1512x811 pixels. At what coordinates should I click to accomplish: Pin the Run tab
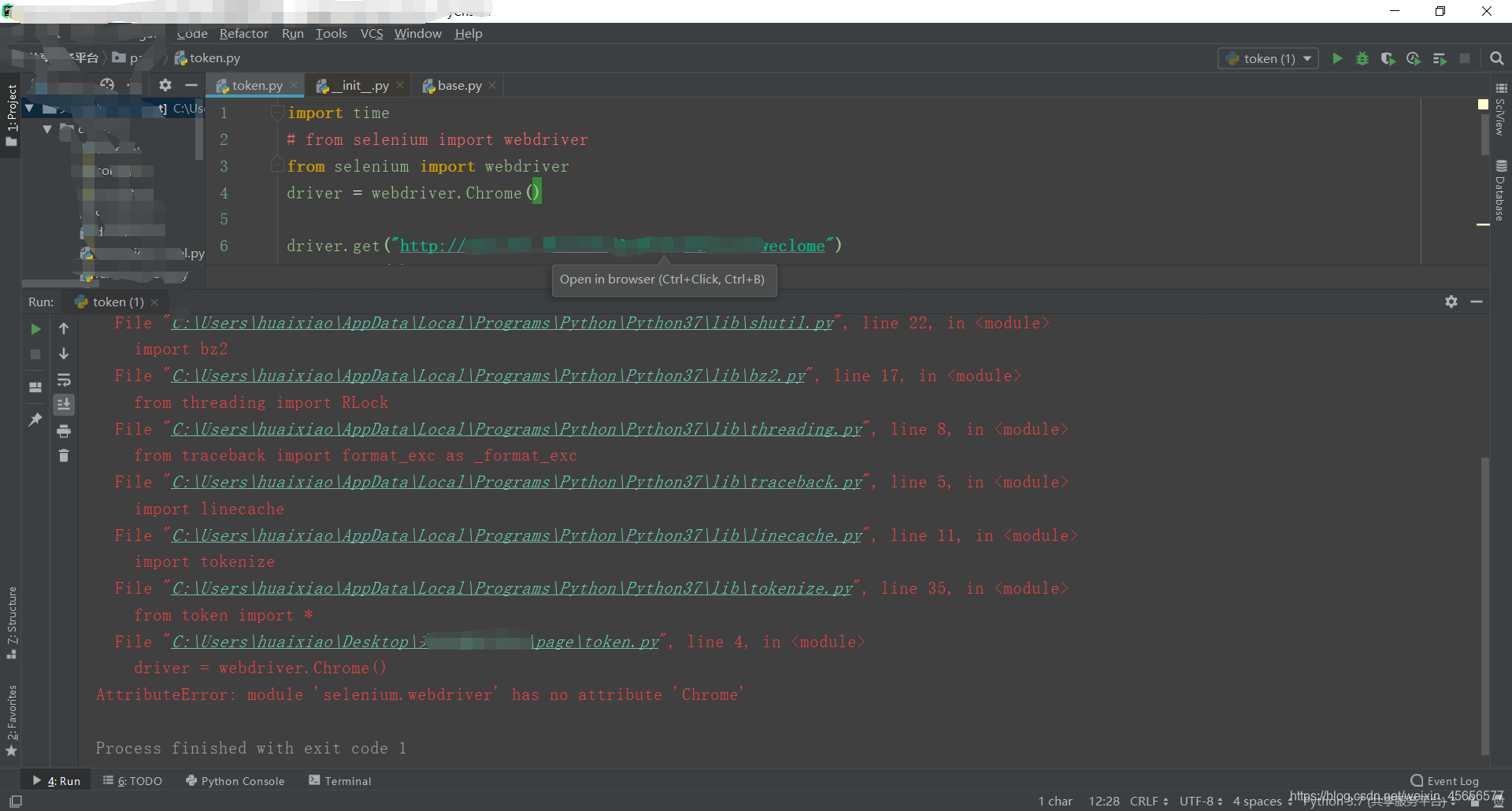pos(35,420)
